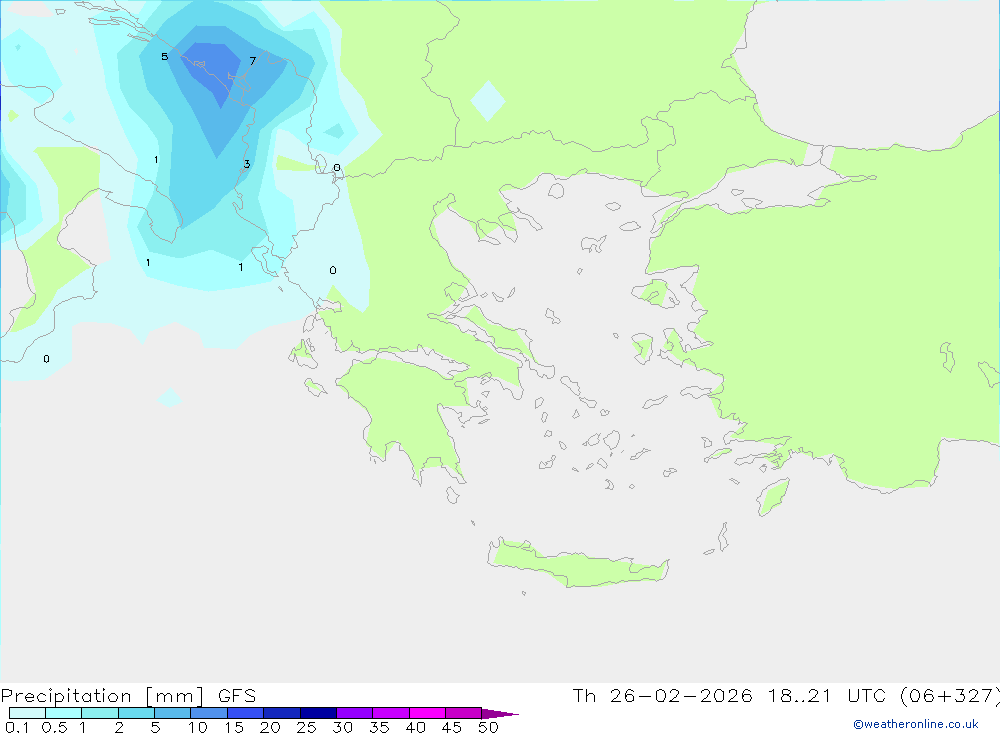Click the legend swatch between 1 and 2

click(x=100, y=713)
